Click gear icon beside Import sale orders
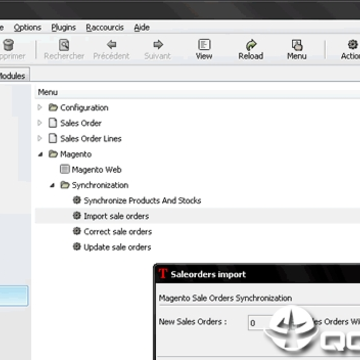The image size is (360, 360). coord(77,216)
